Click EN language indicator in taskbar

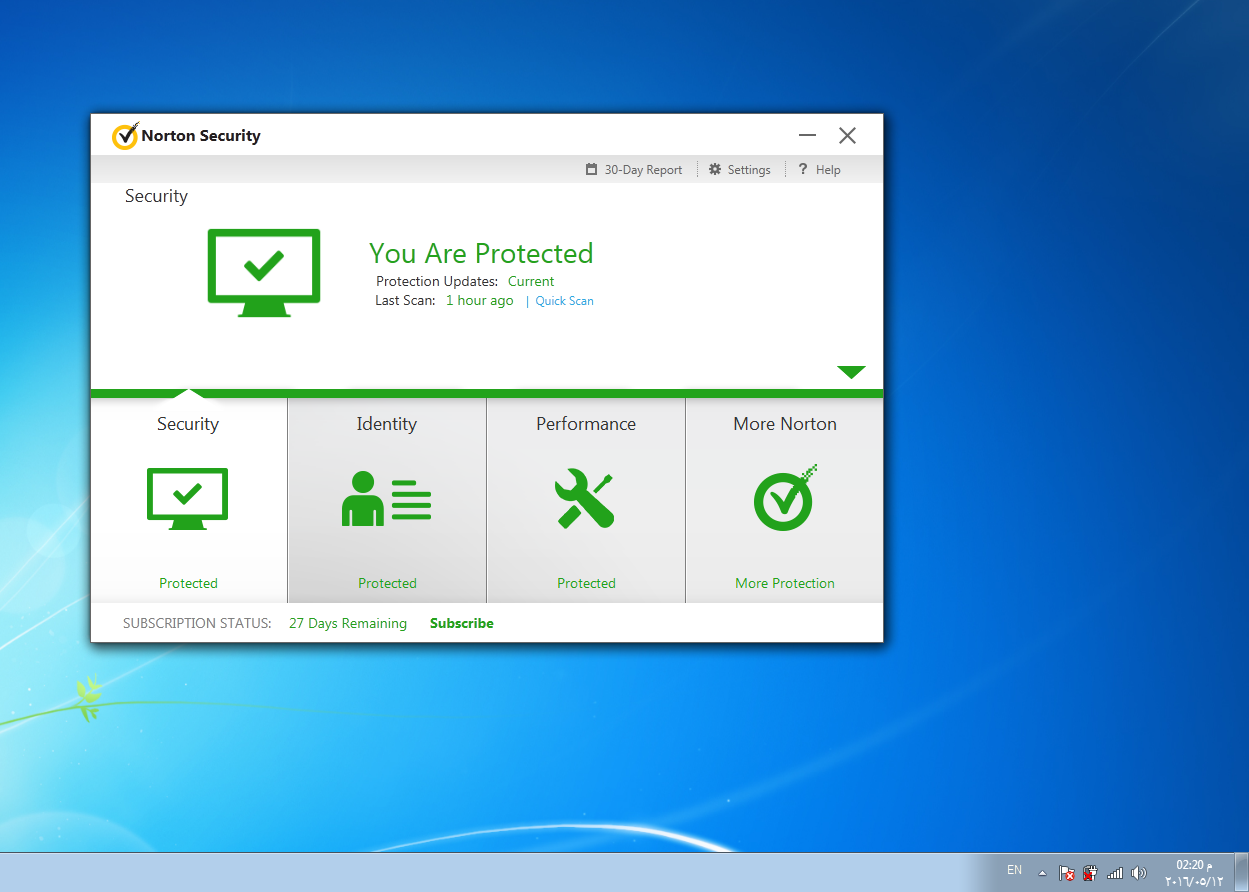point(1014,870)
